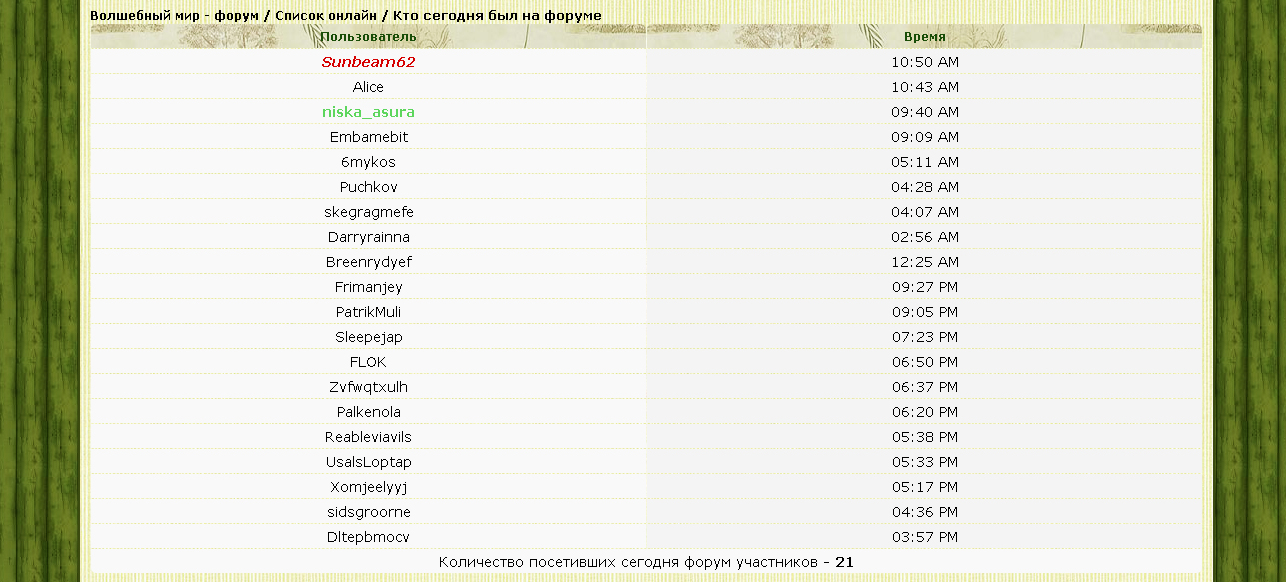Select the 10:50 AM time cell
1286x582 pixels.
[x=924, y=62]
